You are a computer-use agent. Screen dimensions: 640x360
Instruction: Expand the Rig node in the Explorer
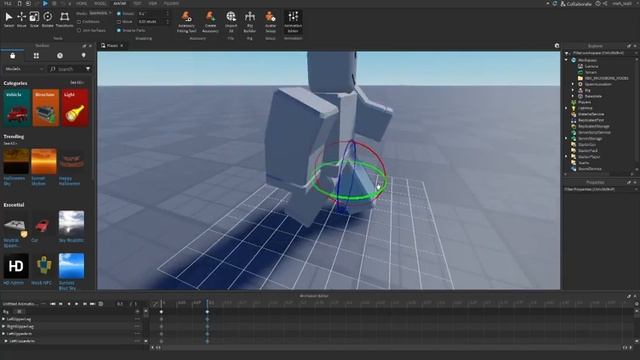click(x=573, y=90)
